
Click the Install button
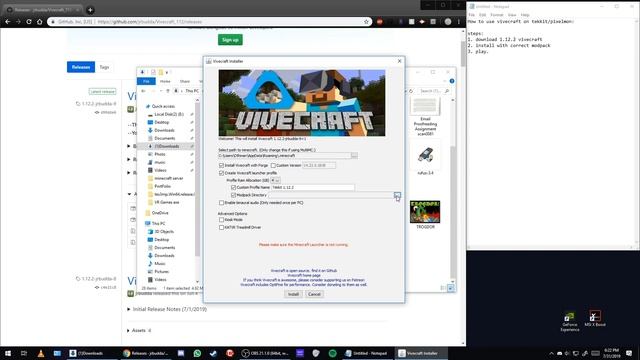293,294
